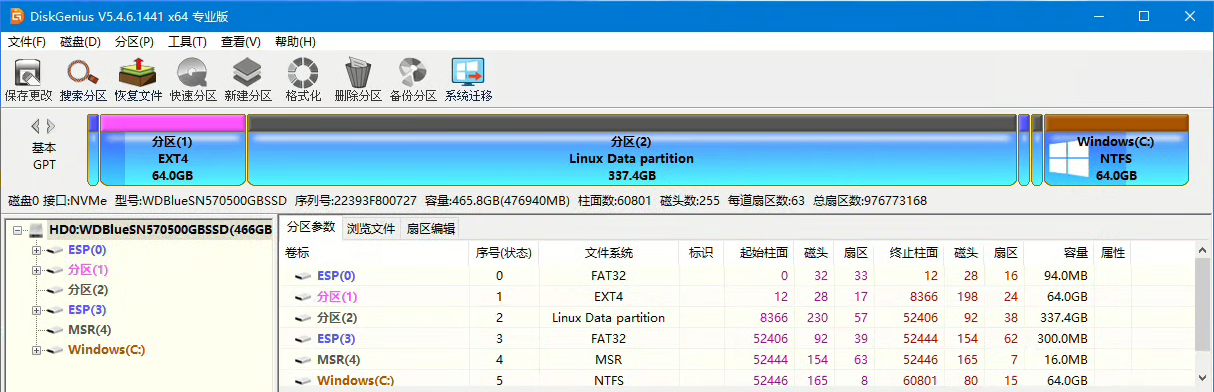This screenshot has width=1214, height=392.
Task: Collapse the HD0:WDBlueSN570500GBSSD tree node
Action: [18, 230]
